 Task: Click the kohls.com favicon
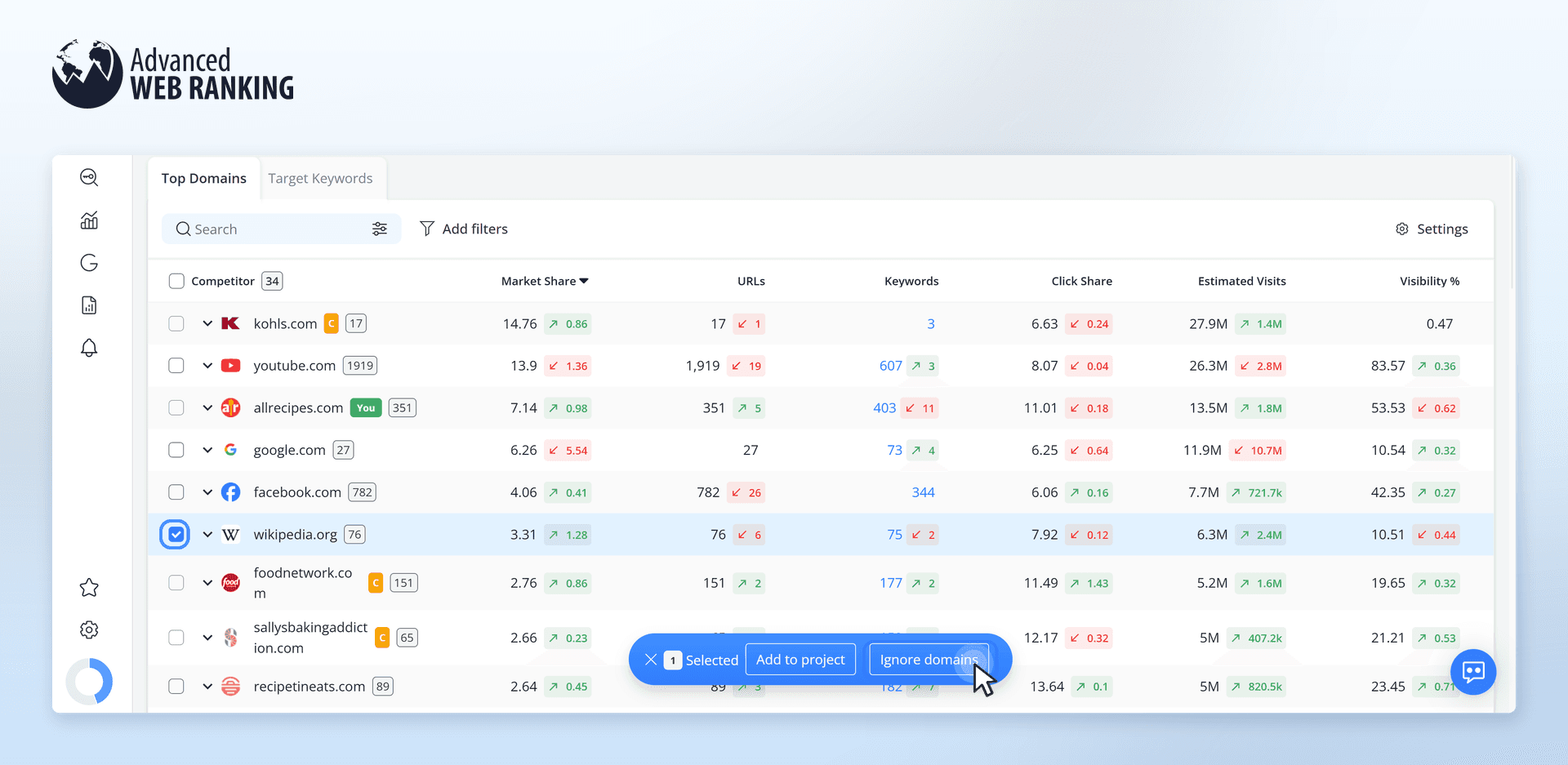coord(231,323)
